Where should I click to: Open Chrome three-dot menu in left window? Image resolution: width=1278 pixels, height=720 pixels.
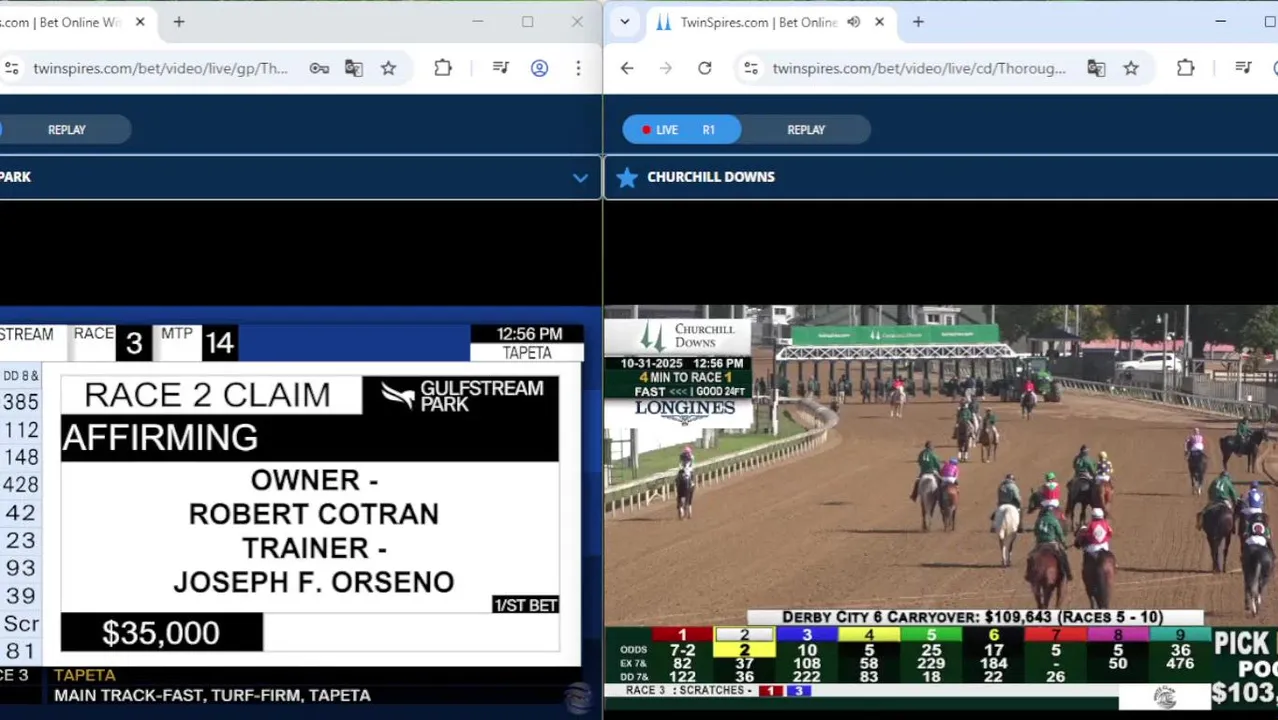click(x=578, y=68)
